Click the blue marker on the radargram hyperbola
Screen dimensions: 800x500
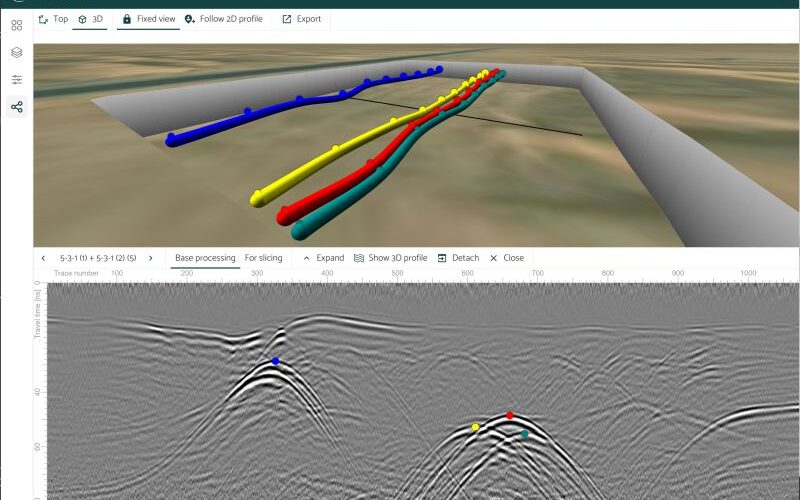(275, 361)
